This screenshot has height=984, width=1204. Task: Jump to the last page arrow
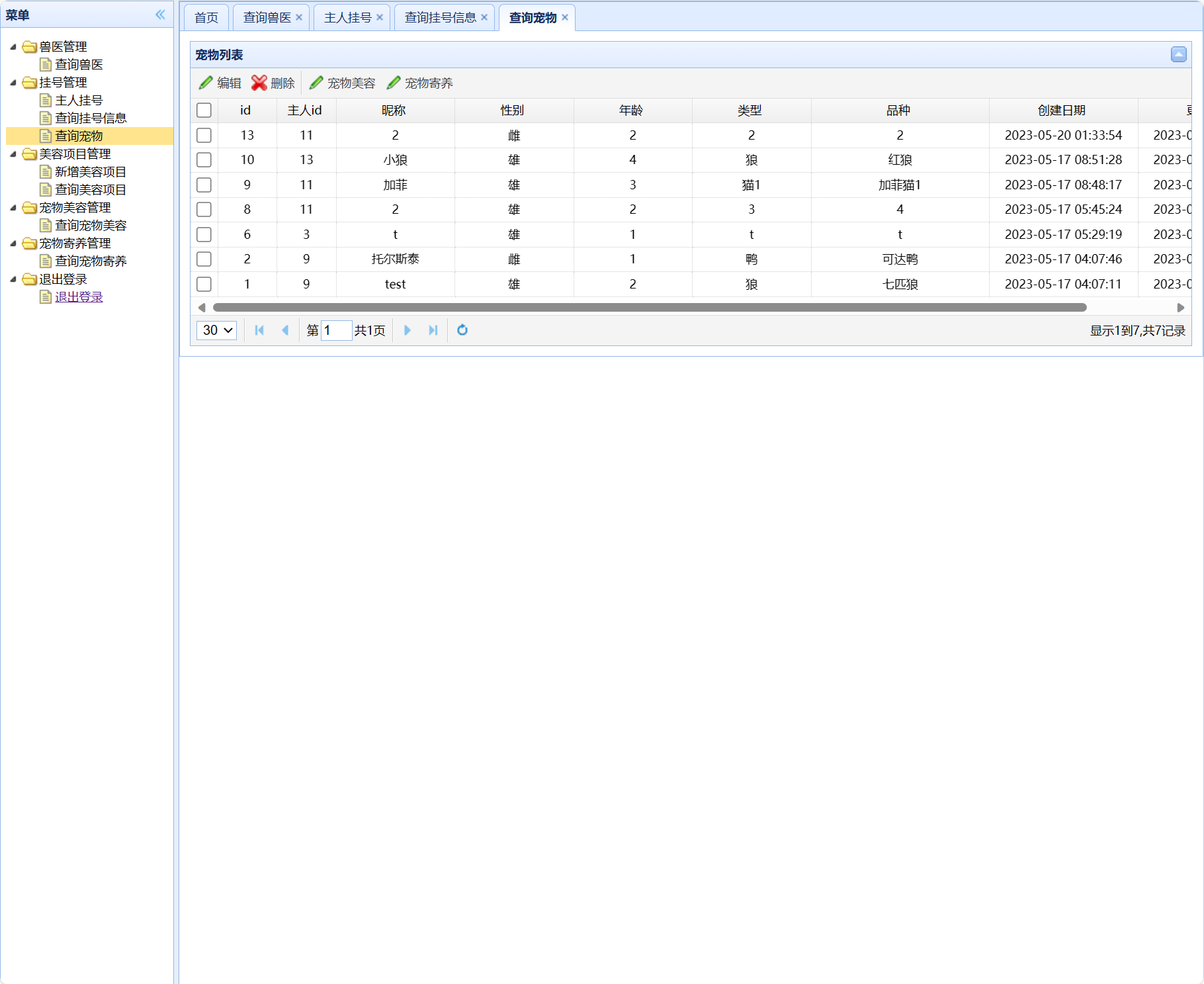point(433,330)
